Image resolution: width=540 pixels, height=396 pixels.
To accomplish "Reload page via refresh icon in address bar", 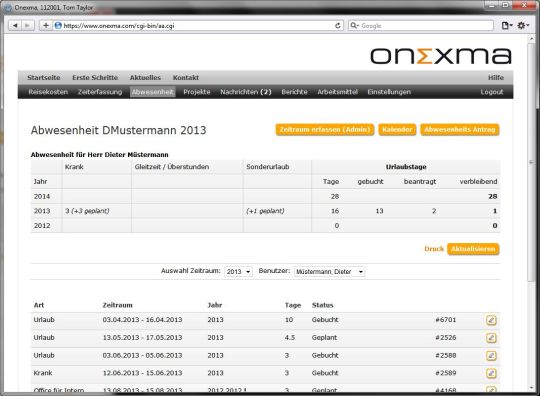I will pyautogui.click(x=338, y=25).
